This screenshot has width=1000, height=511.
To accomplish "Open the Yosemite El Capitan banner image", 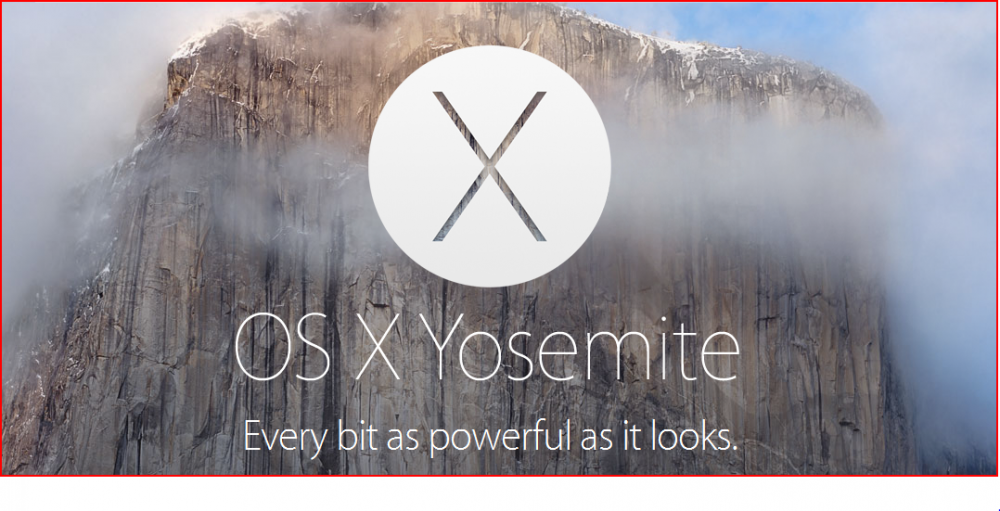I will 499,239.
